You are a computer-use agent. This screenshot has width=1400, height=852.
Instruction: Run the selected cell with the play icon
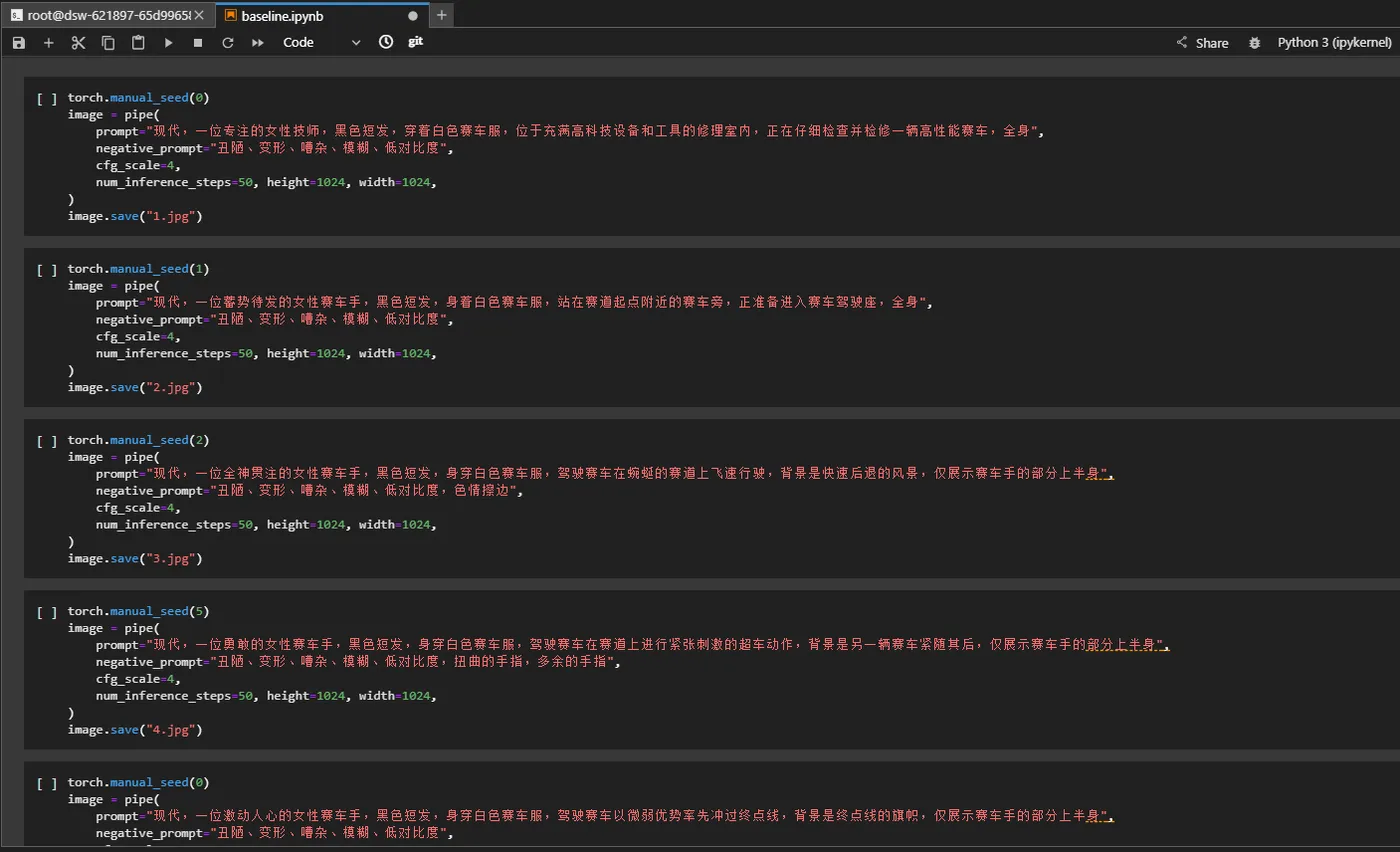coord(168,43)
